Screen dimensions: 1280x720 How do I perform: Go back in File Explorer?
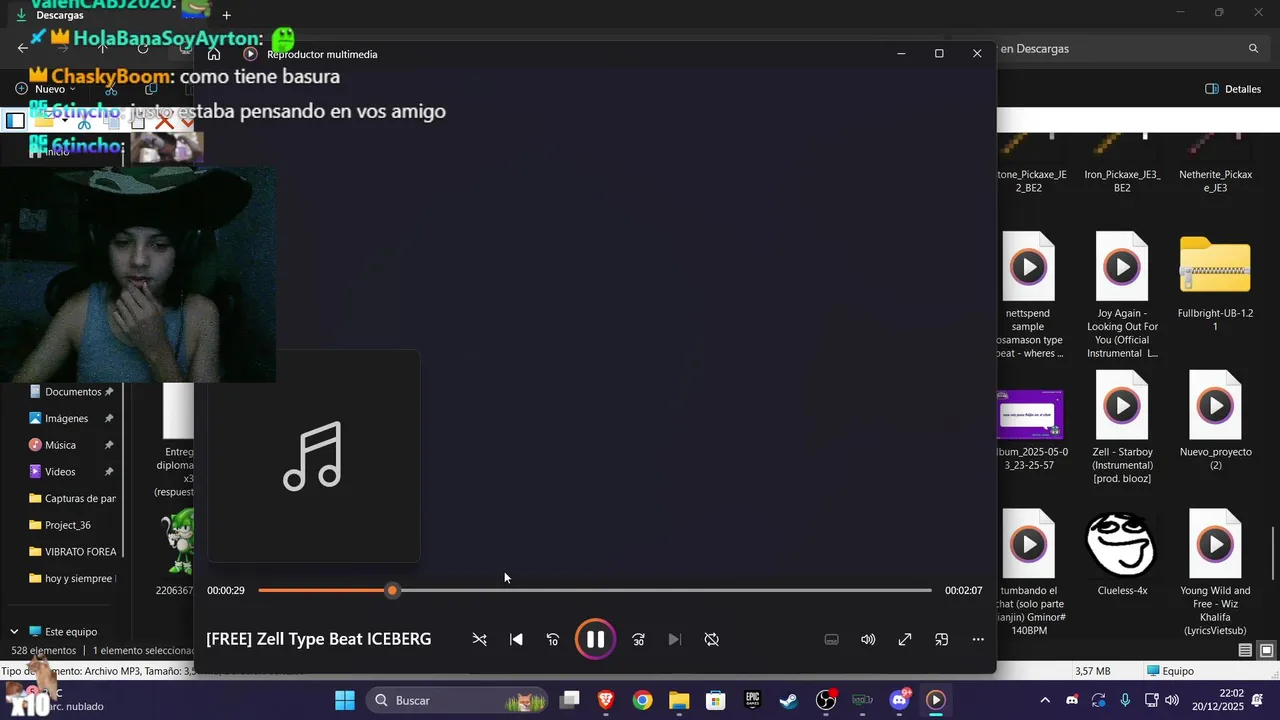(23, 48)
